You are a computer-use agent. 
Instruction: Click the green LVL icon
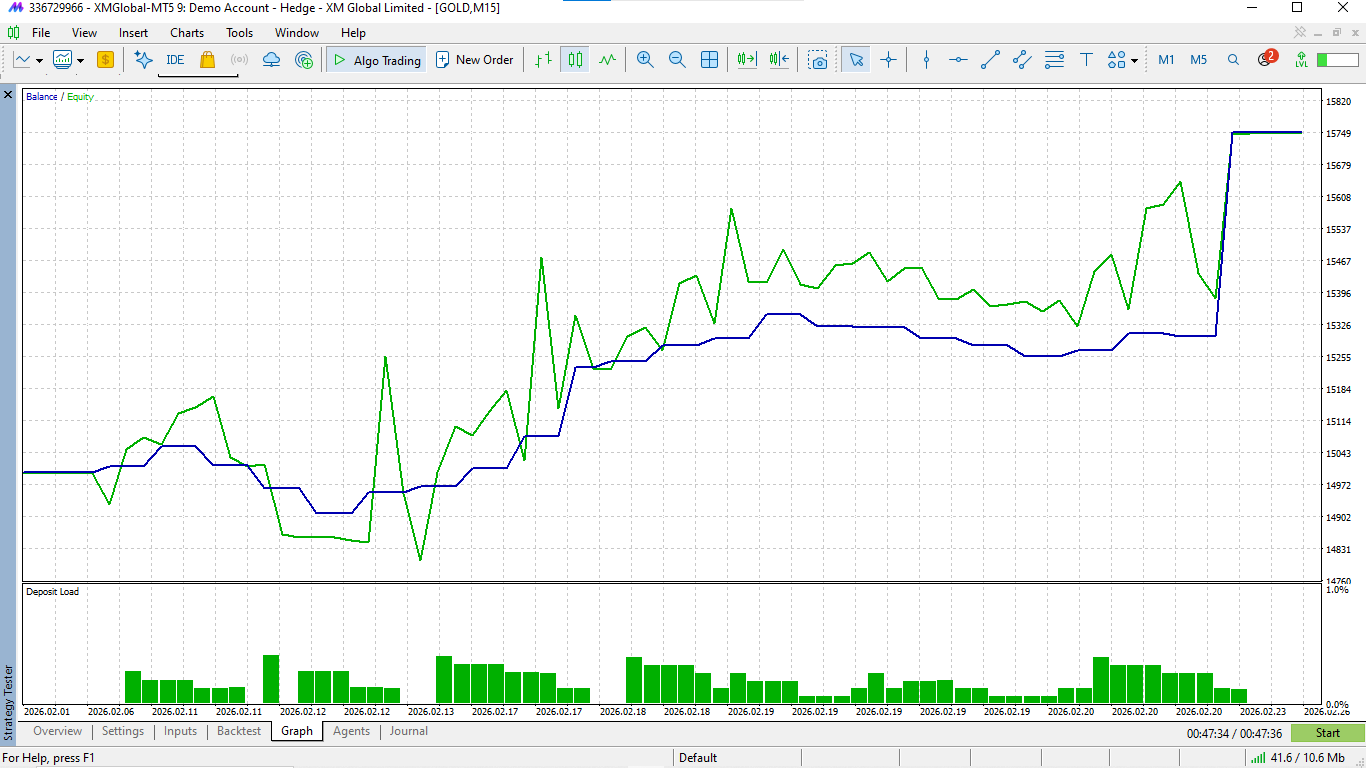pyautogui.click(x=1301, y=60)
